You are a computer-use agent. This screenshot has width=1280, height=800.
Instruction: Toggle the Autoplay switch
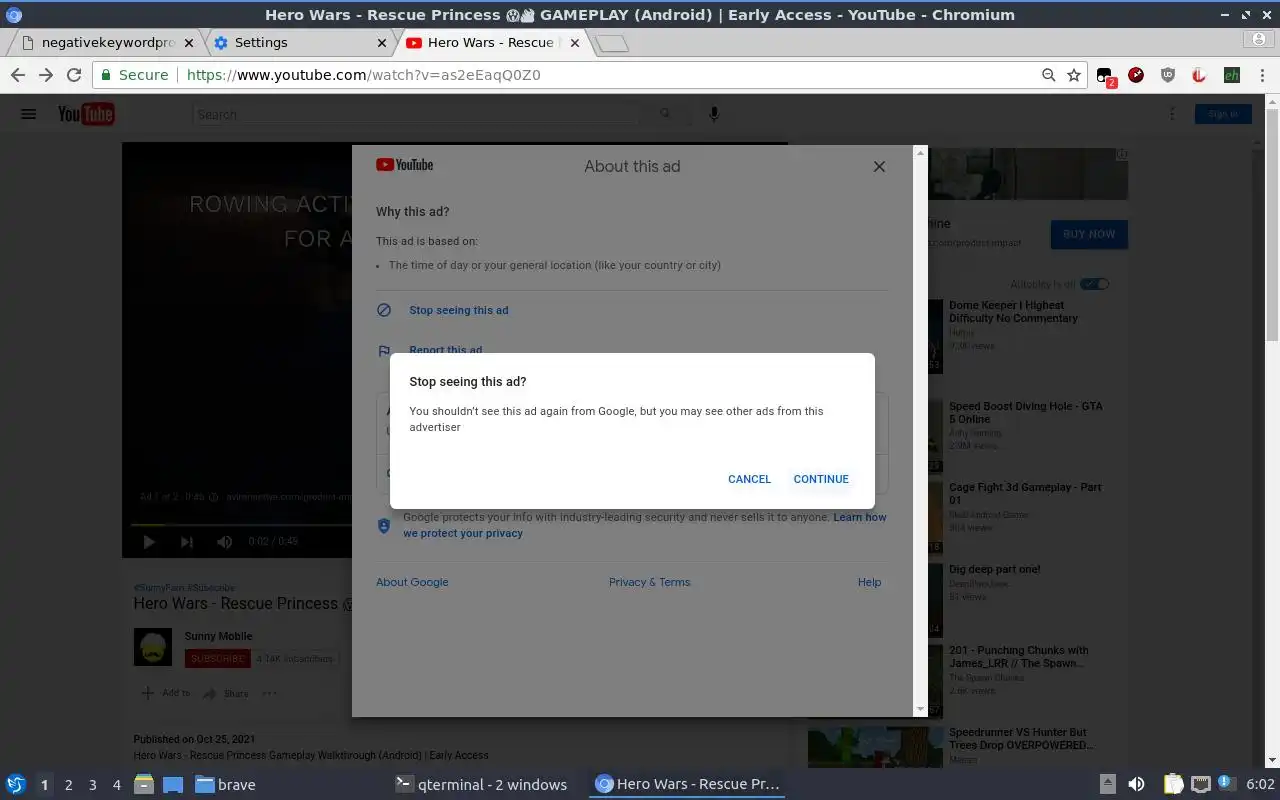[x=1095, y=284]
